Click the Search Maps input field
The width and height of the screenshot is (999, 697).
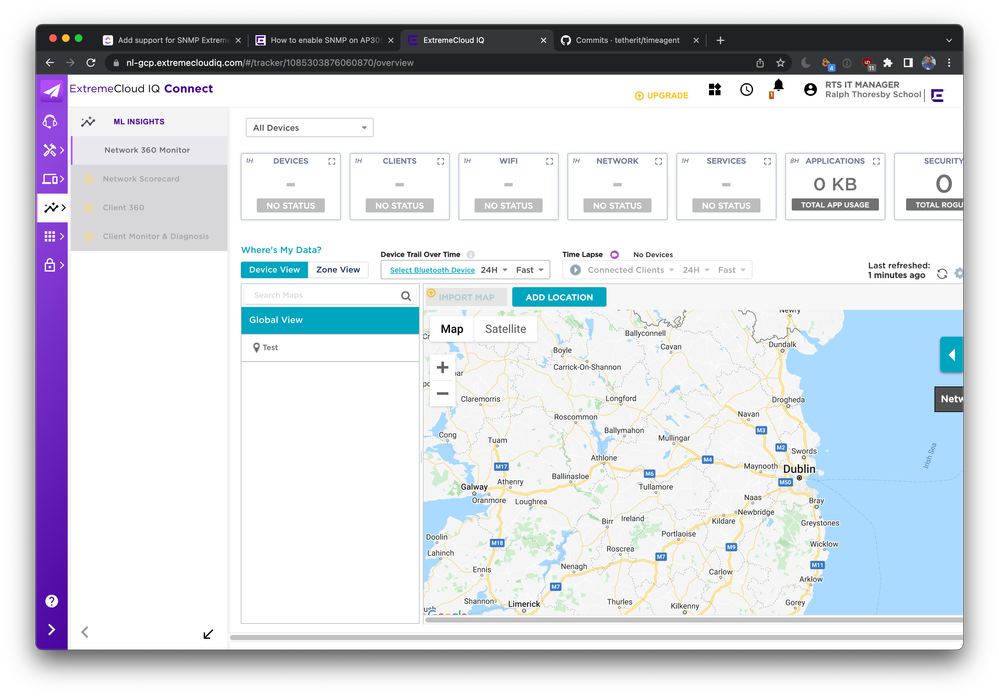click(322, 295)
